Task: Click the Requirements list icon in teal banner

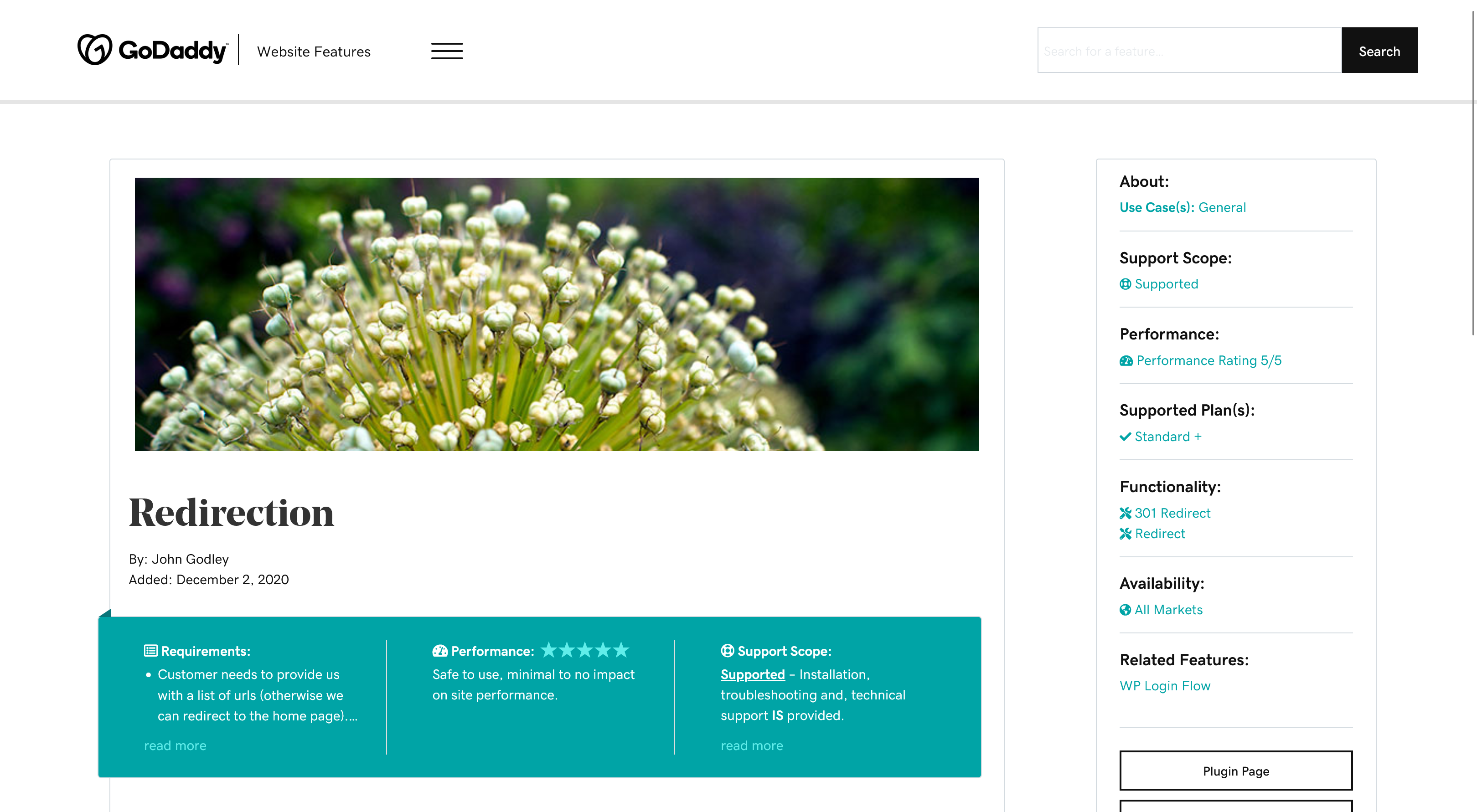Action: point(150,650)
